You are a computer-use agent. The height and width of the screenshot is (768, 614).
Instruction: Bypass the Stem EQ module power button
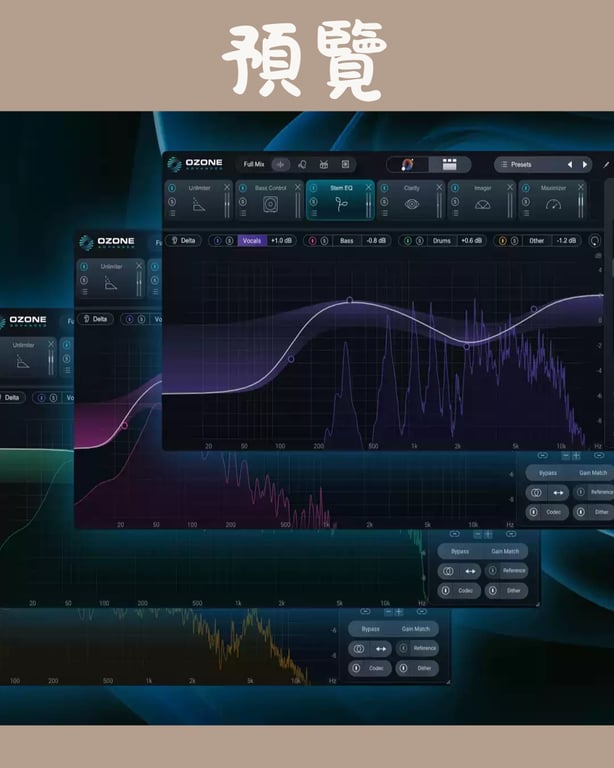(313, 188)
